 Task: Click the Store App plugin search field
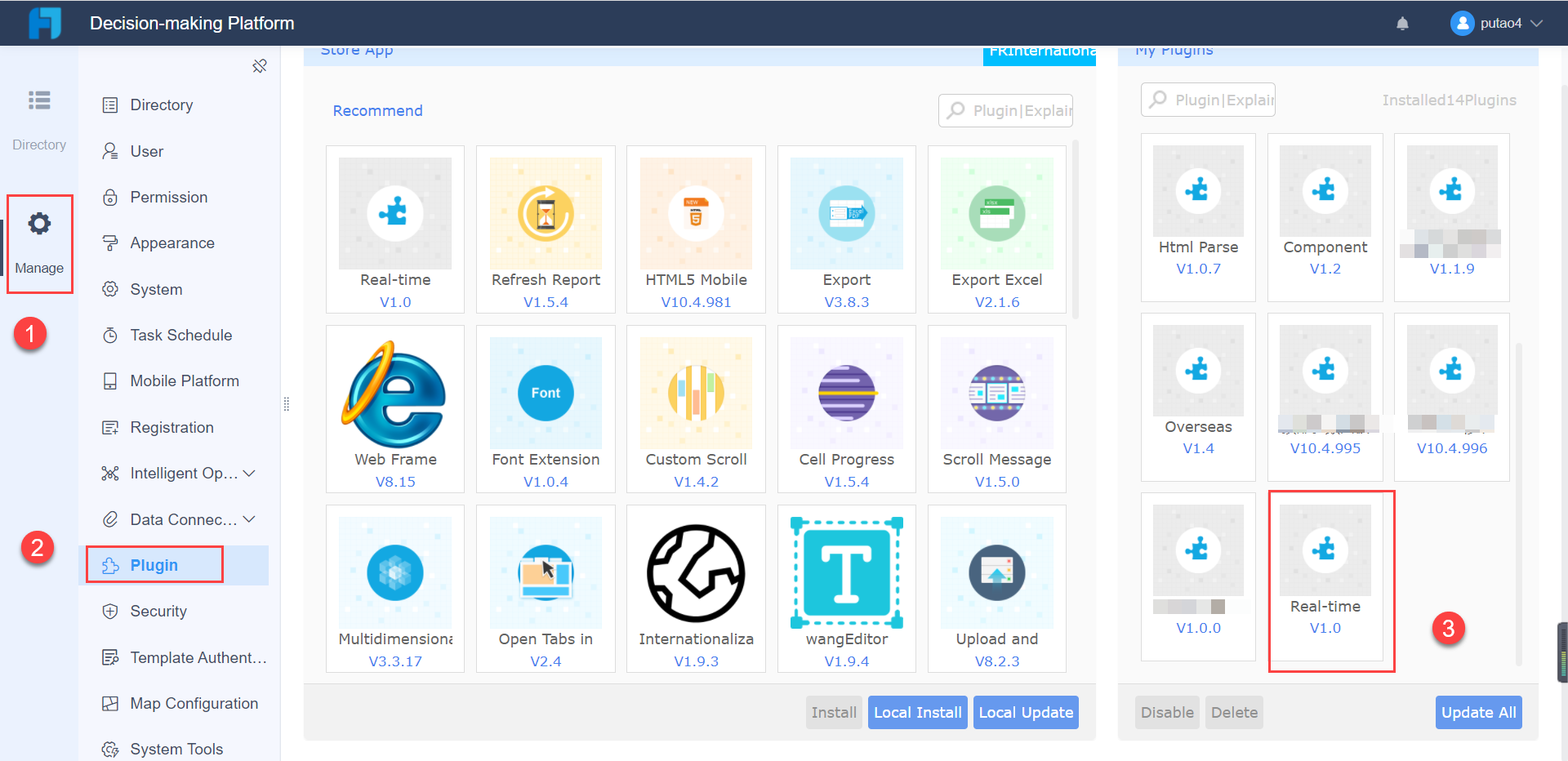pos(1005,111)
